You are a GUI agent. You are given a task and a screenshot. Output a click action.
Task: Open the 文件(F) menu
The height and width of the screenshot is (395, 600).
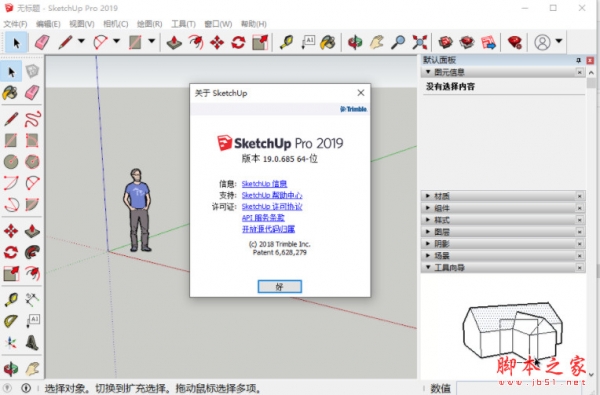click(x=15, y=24)
